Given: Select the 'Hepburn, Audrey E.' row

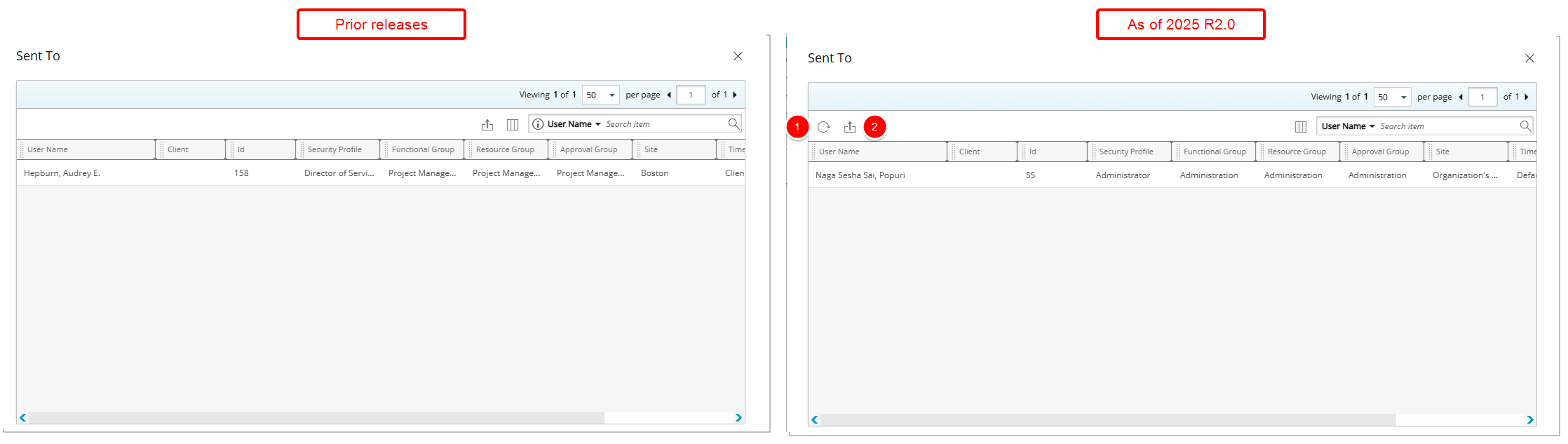Looking at the screenshot, I should (x=381, y=173).
